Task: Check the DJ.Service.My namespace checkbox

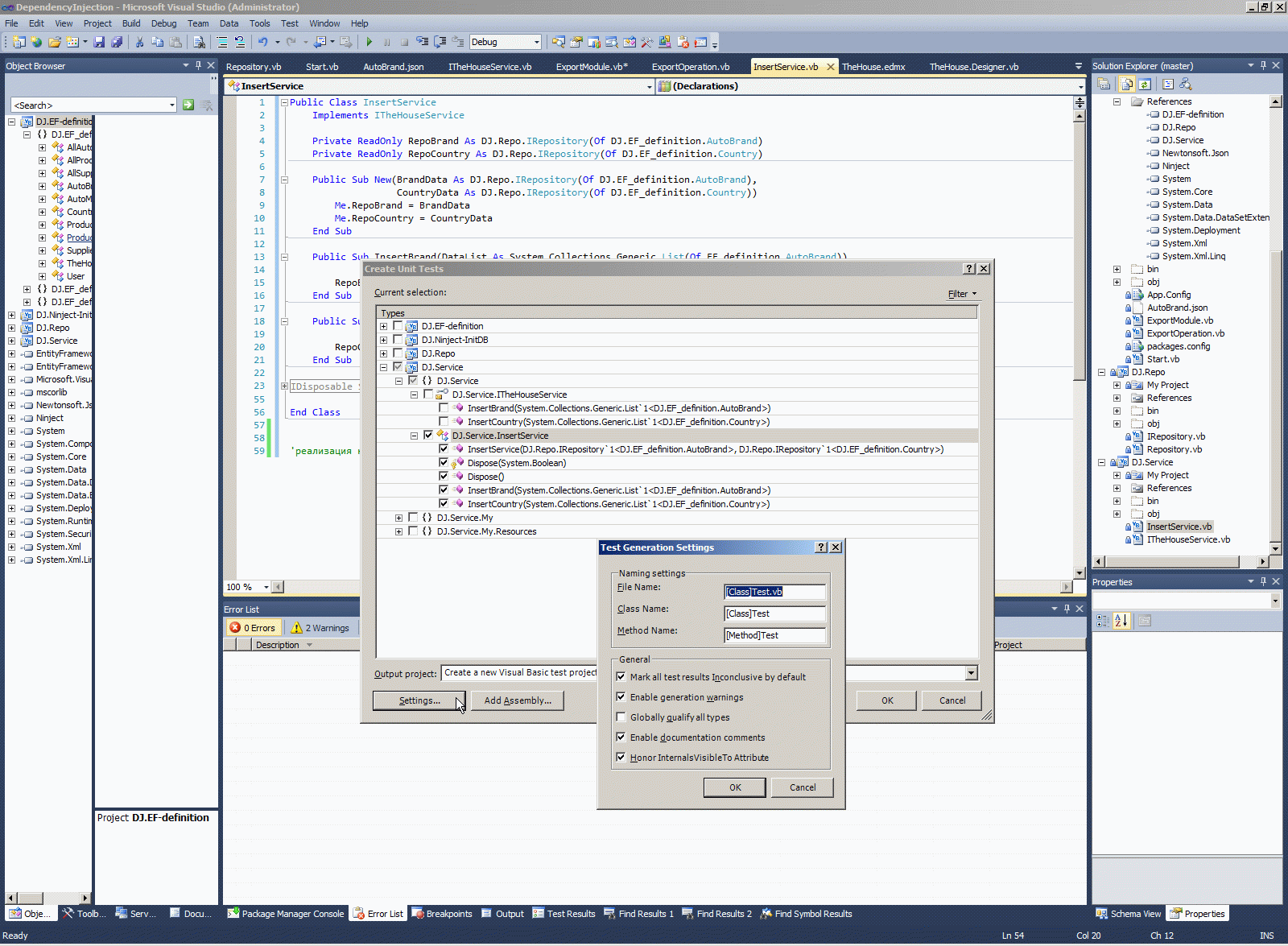Action: [x=413, y=518]
